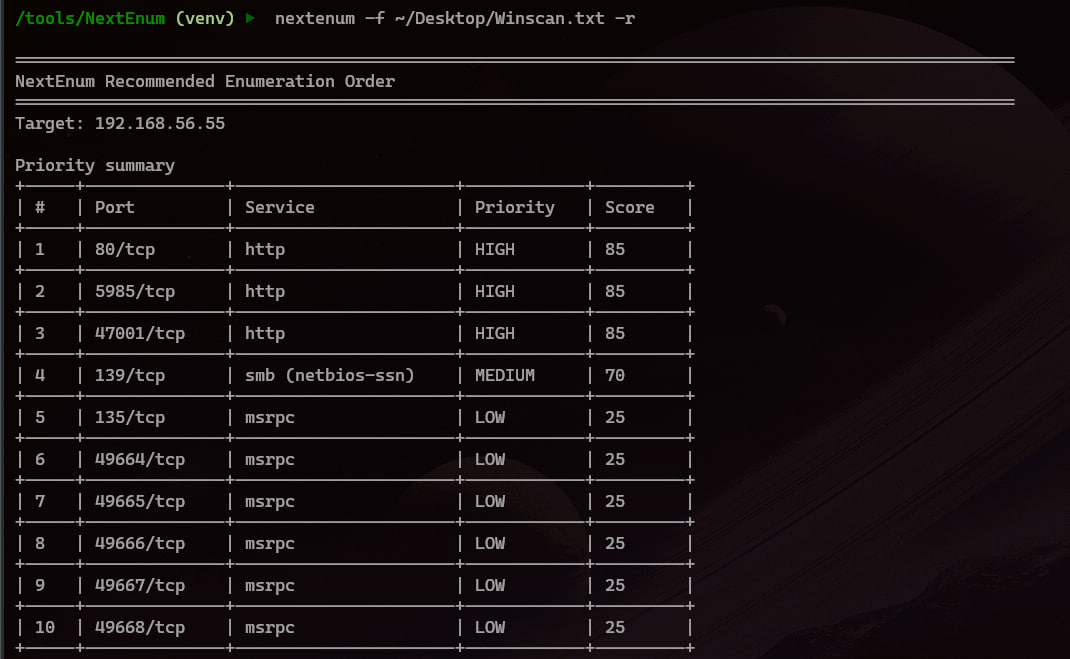Click score 85 in the 5985/tcp row
This screenshot has height=659, width=1070.
tap(615, 291)
